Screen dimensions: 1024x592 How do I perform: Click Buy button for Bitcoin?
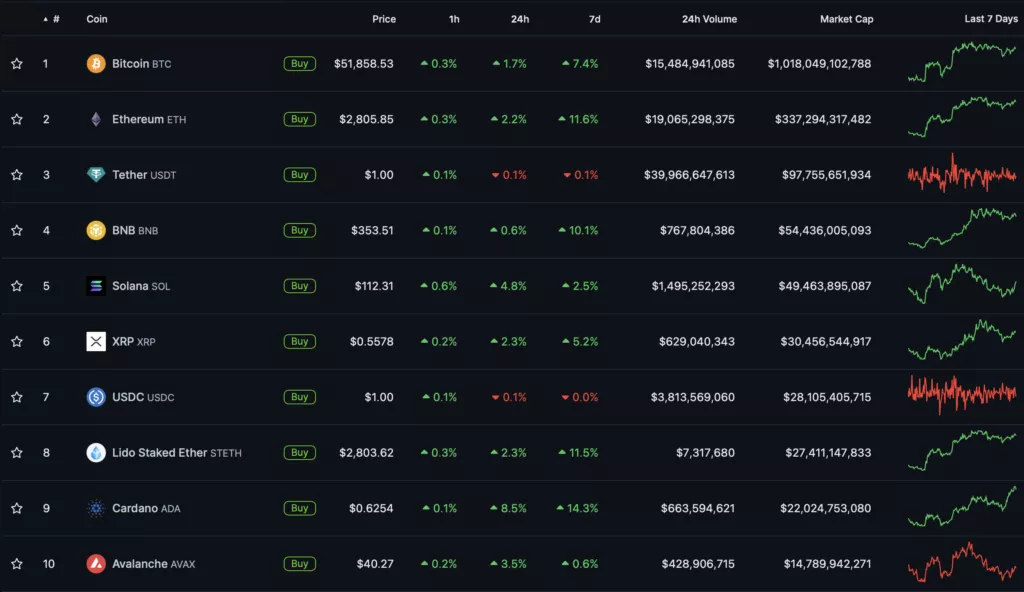click(x=300, y=63)
